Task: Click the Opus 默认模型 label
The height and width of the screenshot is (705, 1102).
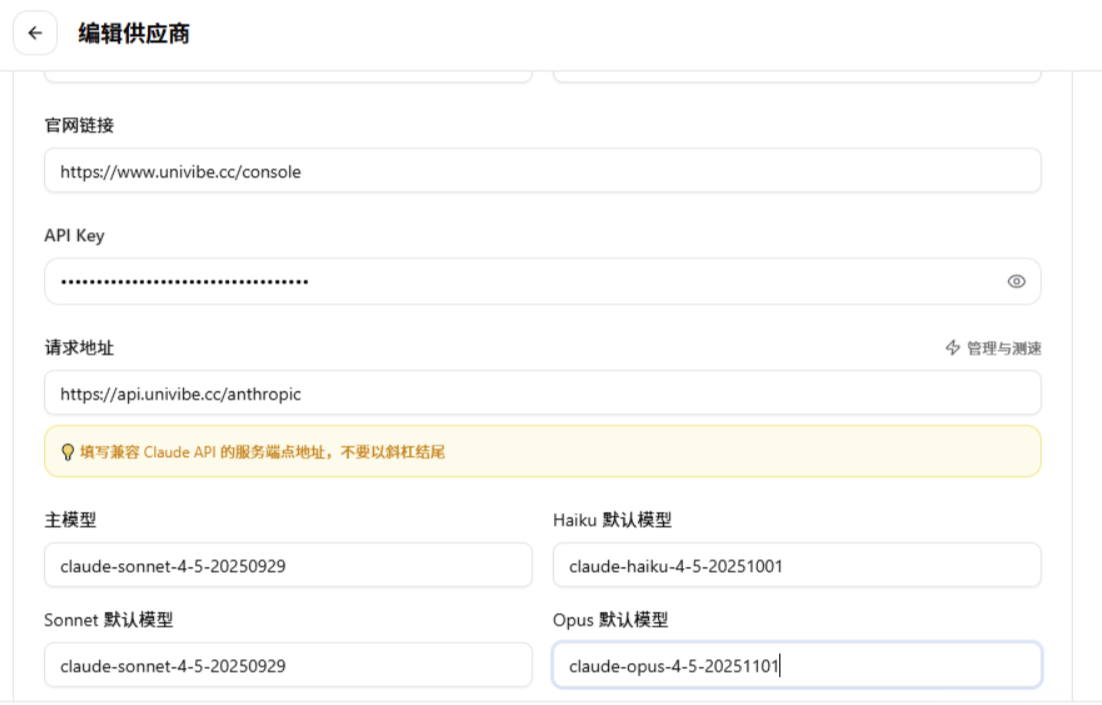Action: (610, 620)
